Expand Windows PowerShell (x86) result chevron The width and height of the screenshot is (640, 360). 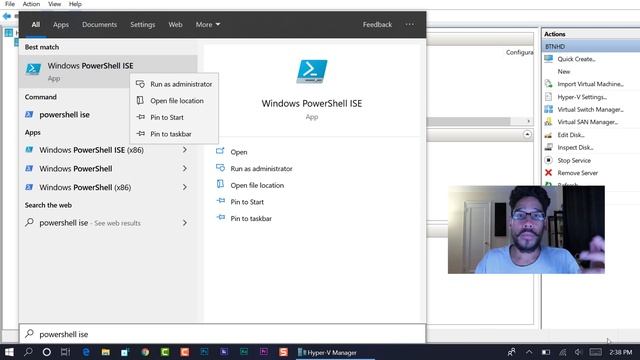[x=185, y=187]
